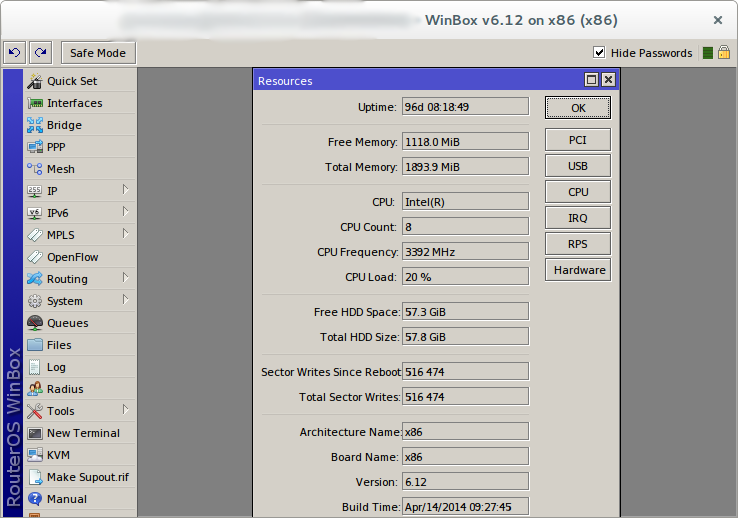Open the Mesh section icon
The image size is (738, 518).
click(x=35, y=169)
